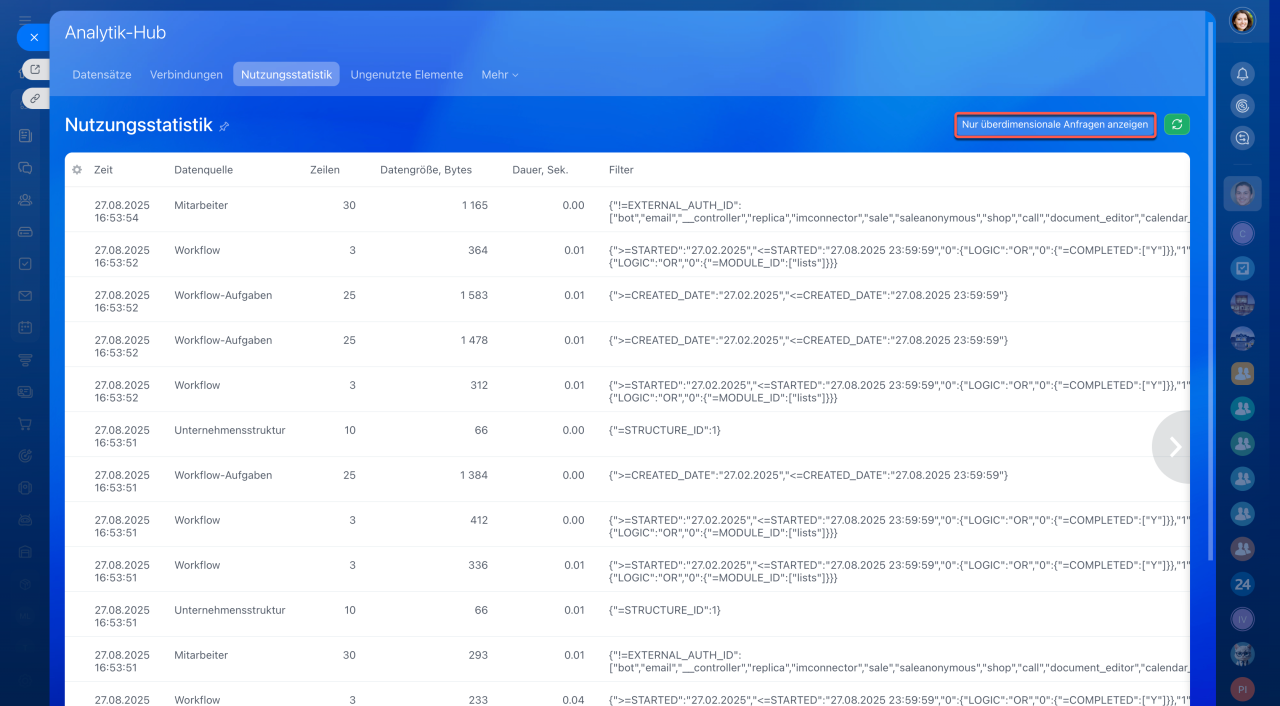Click the Dauer, Sek. column header
Screen dimensions: 1280x706
[540, 170]
